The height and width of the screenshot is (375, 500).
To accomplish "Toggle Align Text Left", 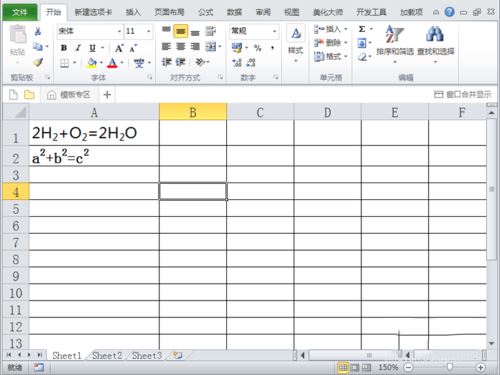I will (x=166, y=47).
